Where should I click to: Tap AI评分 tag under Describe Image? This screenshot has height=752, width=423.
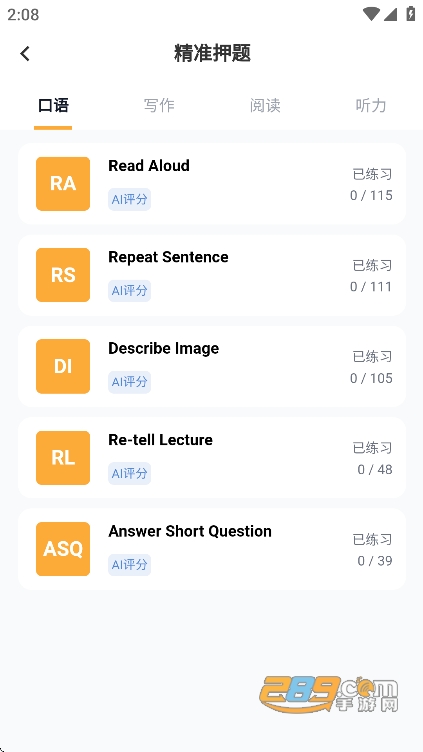[129, 382]
